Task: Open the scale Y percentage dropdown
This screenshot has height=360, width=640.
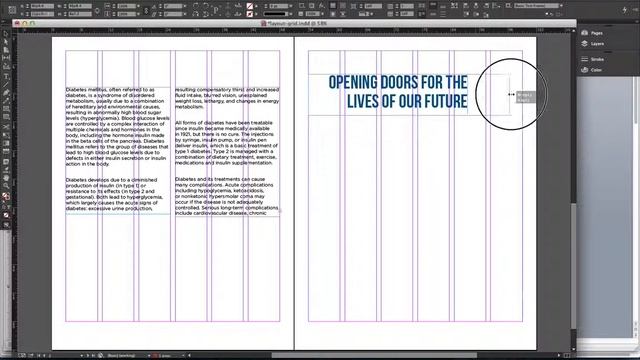Action: [x=139, y=14]
